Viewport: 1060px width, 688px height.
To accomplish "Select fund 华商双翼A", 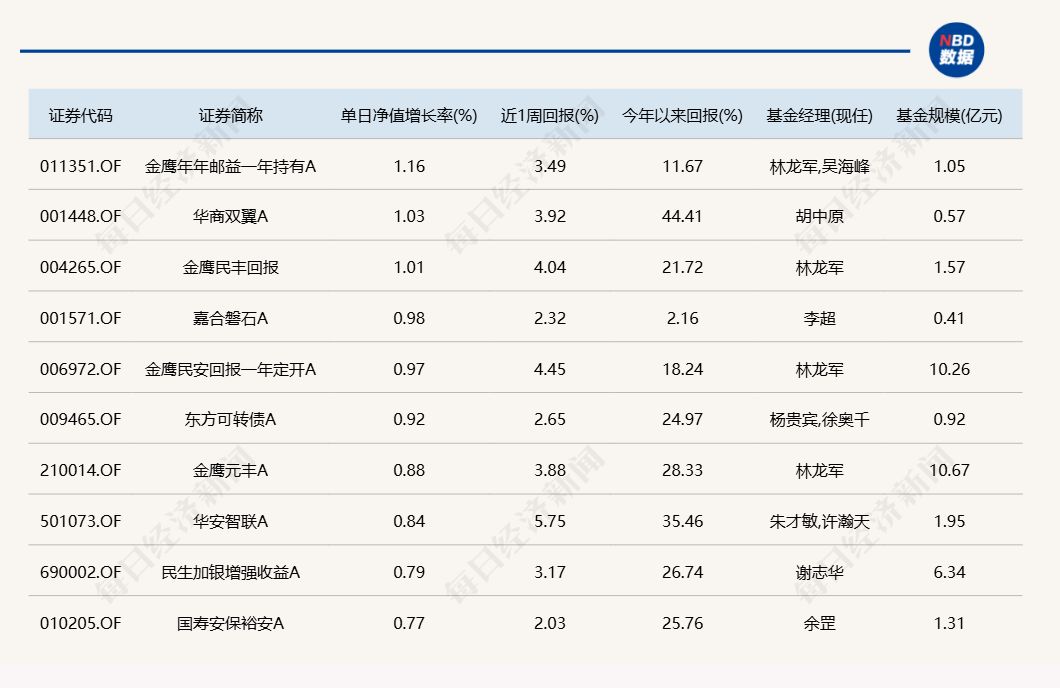I will 230,216.
